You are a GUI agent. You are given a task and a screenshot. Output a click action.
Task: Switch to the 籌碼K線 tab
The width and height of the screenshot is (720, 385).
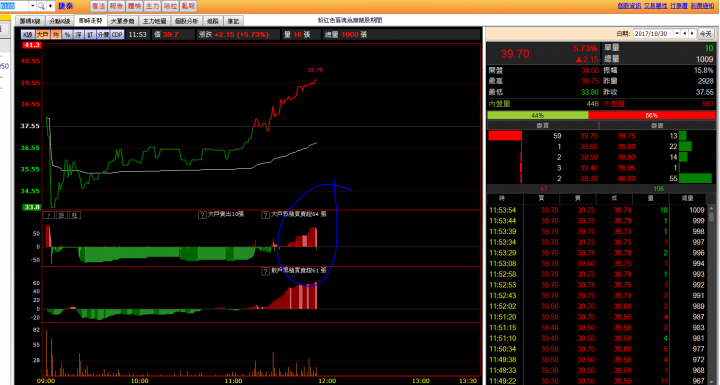30,21
